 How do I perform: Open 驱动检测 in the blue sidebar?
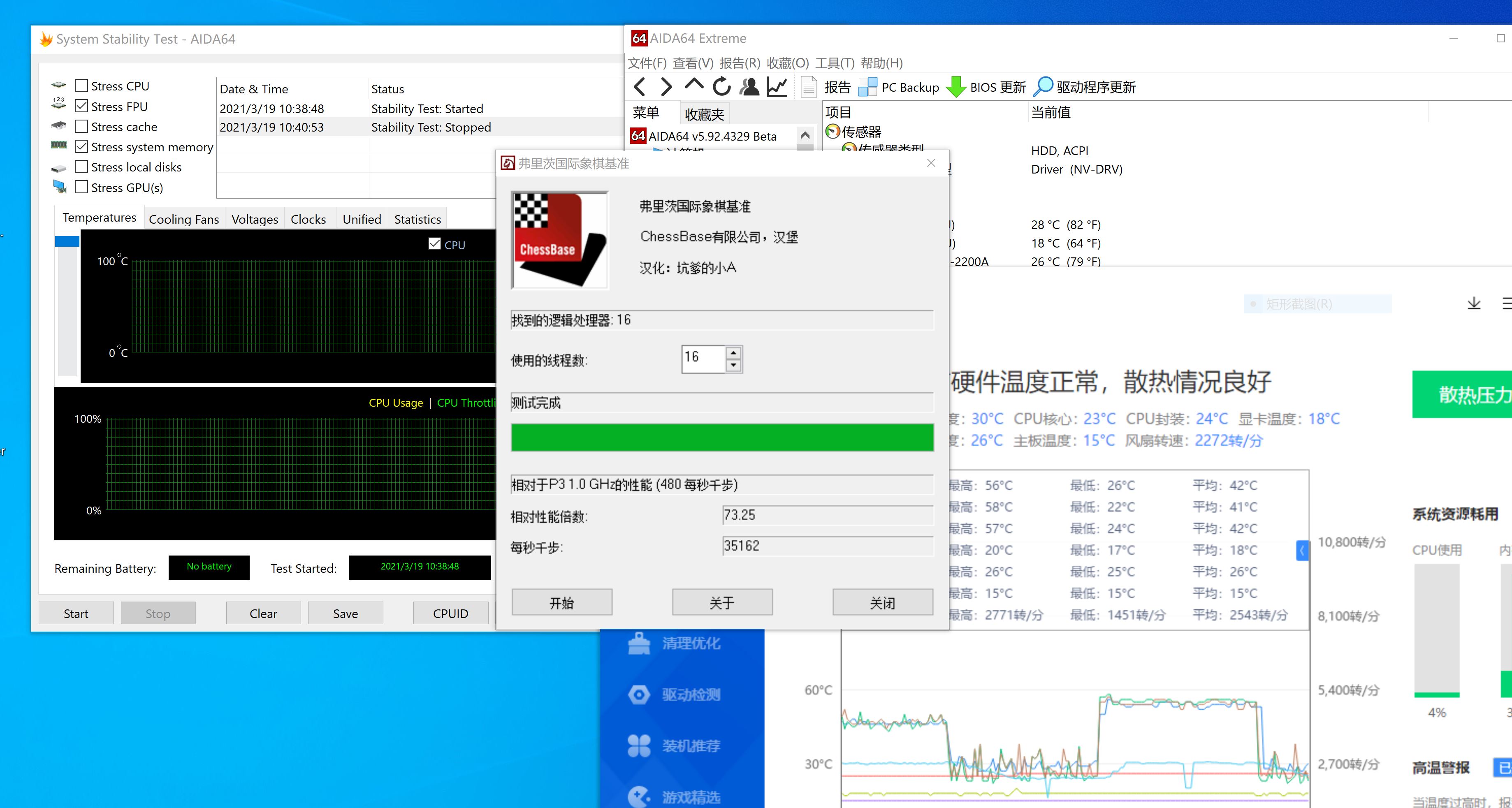click(638, 695)
